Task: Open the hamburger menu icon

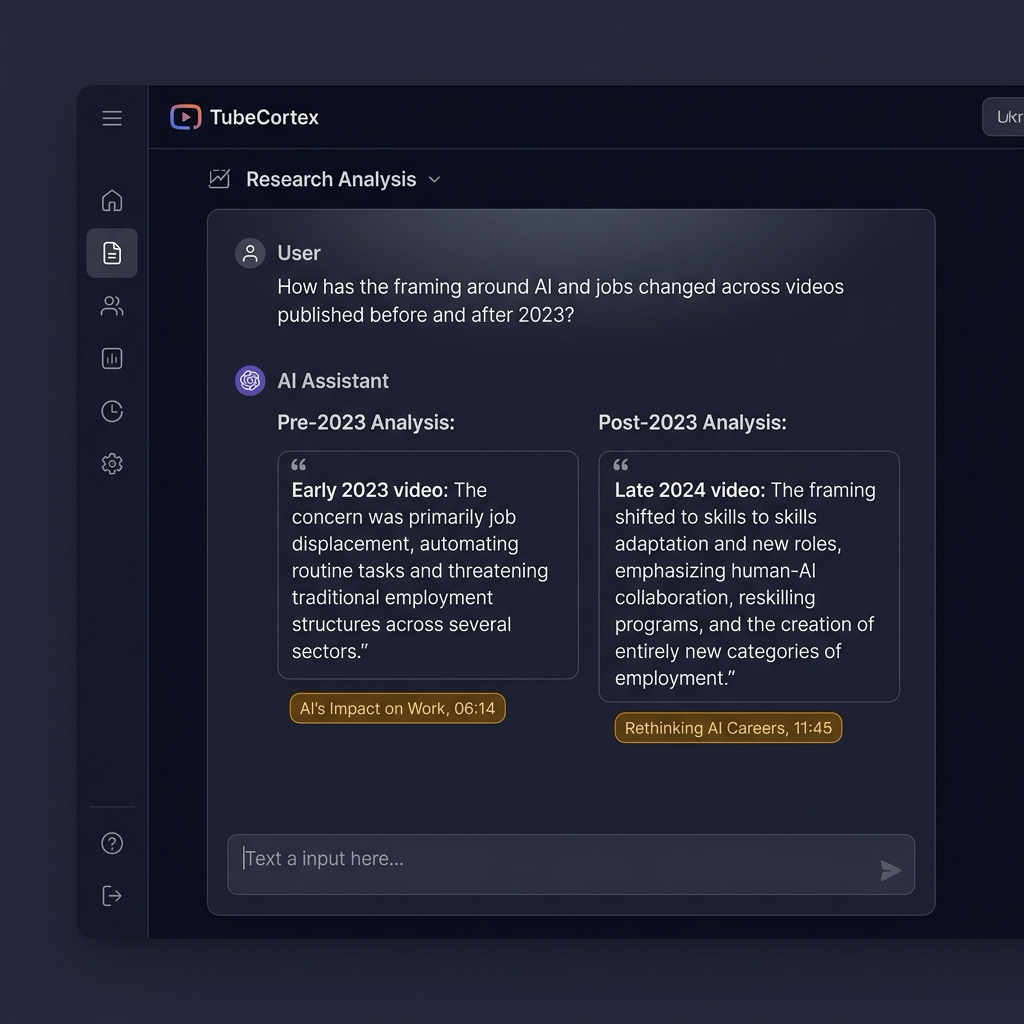Action: [x=112, y=118]
